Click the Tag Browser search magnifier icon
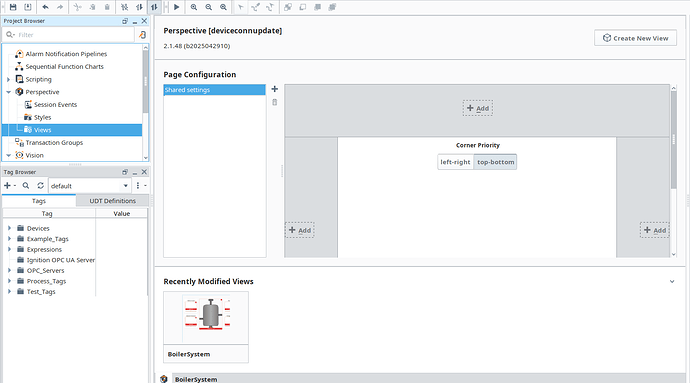 pyautogui.click(x=26, y=186)
